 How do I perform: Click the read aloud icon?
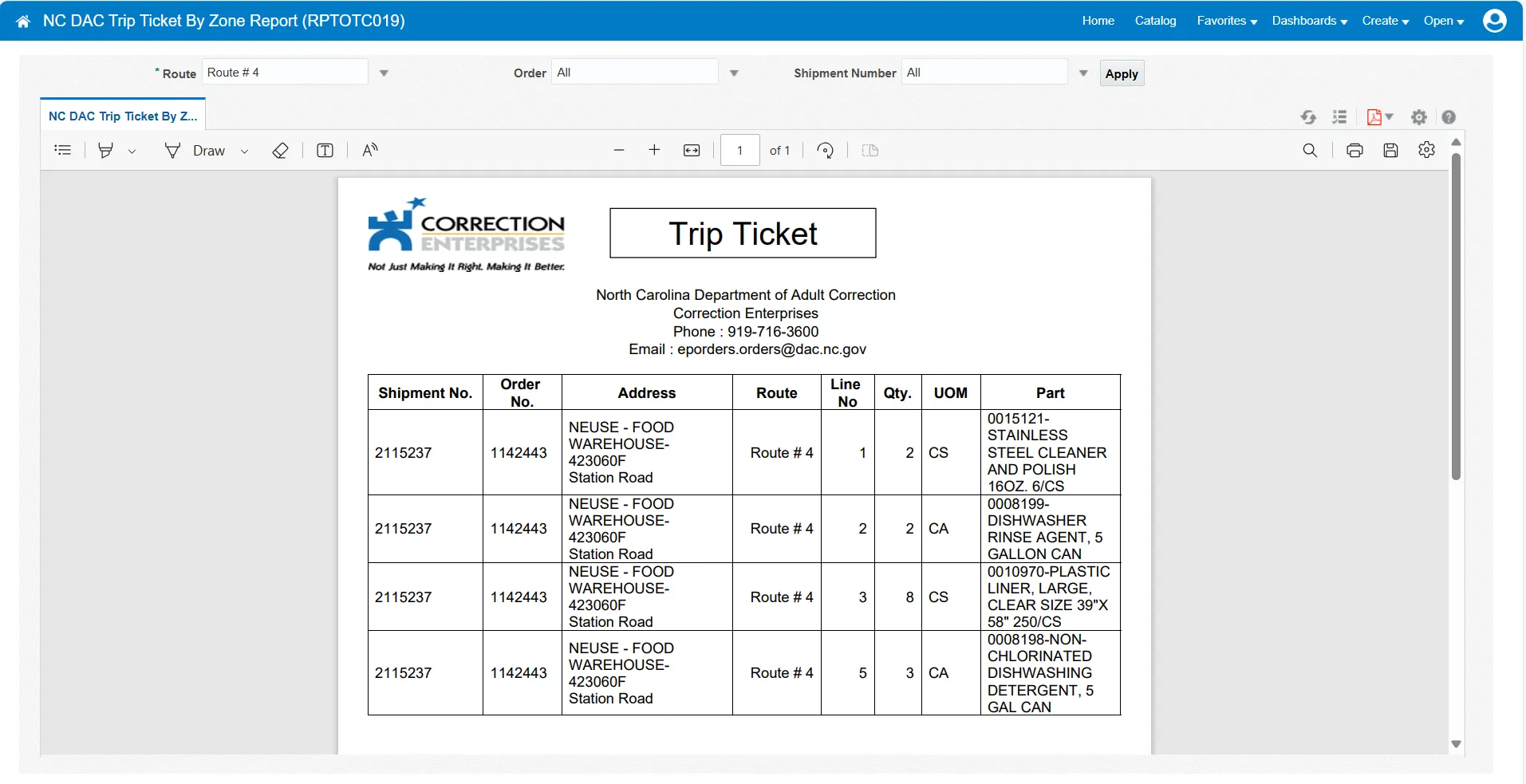(x=370, y=151)
